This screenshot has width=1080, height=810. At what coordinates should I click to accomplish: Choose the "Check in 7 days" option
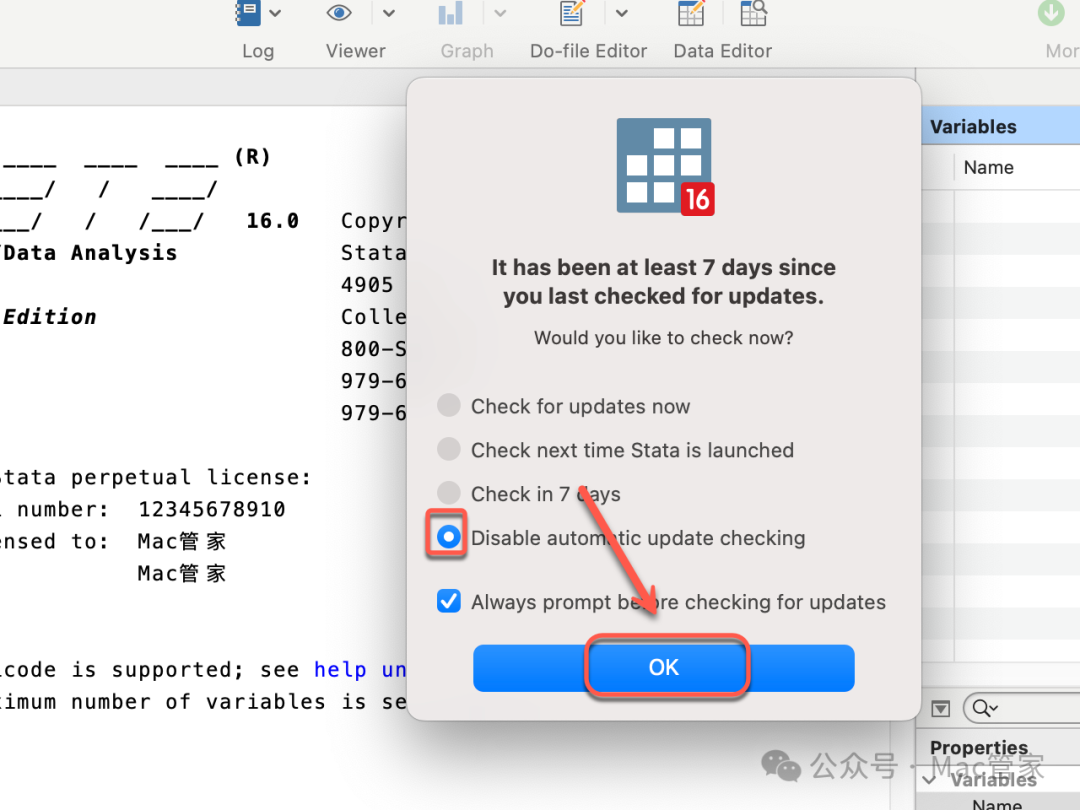pos(449,494)
